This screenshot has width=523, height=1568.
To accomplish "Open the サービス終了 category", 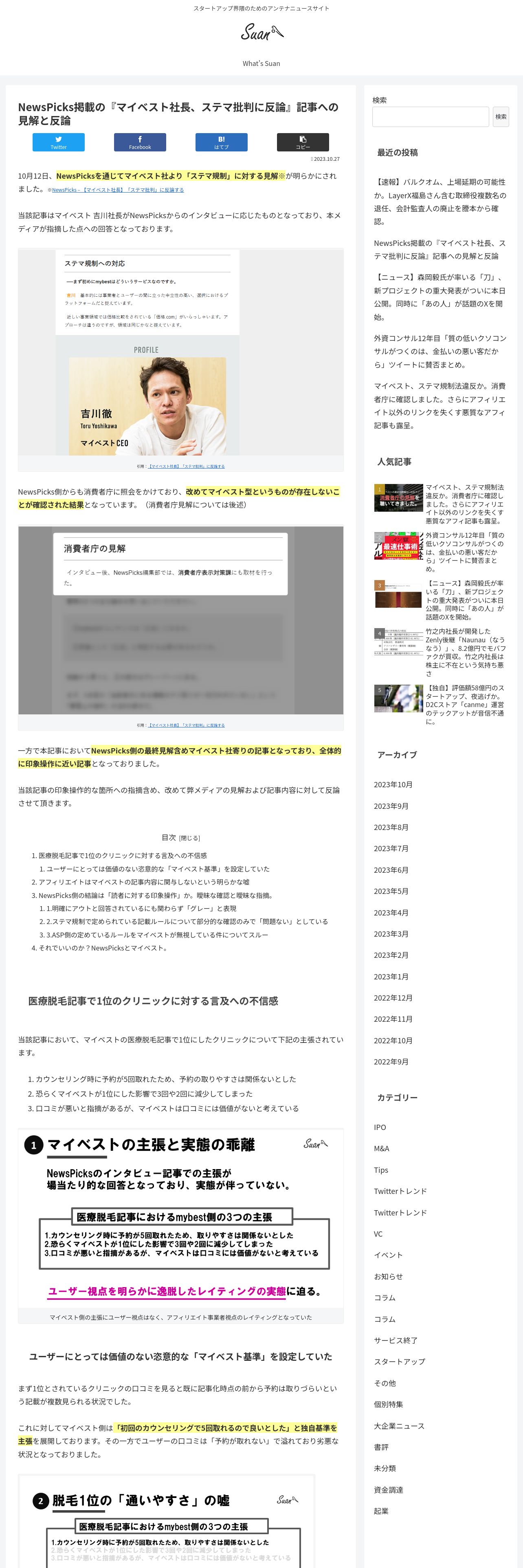I will (396, 1340).
